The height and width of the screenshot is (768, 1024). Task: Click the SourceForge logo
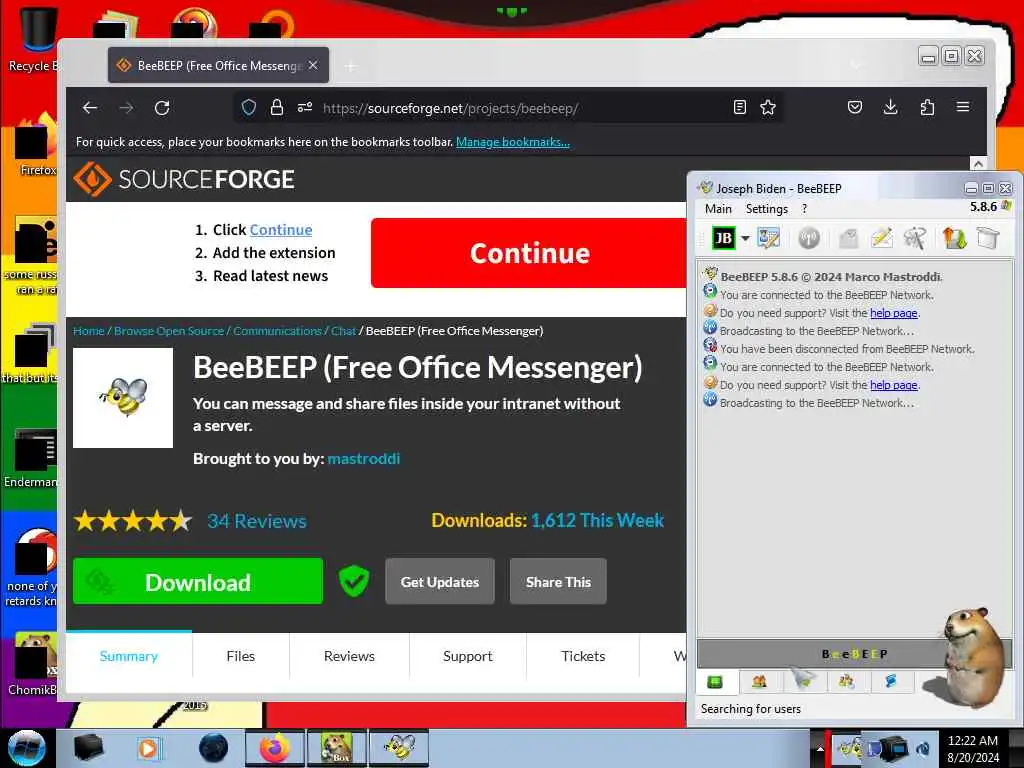click(184, 179)
